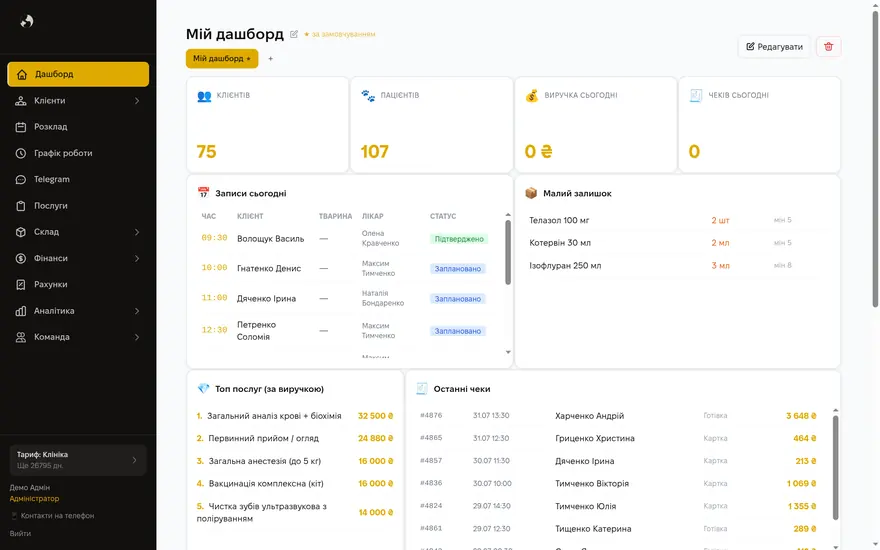Screen dimensions: 880x550
Task: Click down arrow of Записи сьогодні scrollbar
Action: (x=508, y=352)
